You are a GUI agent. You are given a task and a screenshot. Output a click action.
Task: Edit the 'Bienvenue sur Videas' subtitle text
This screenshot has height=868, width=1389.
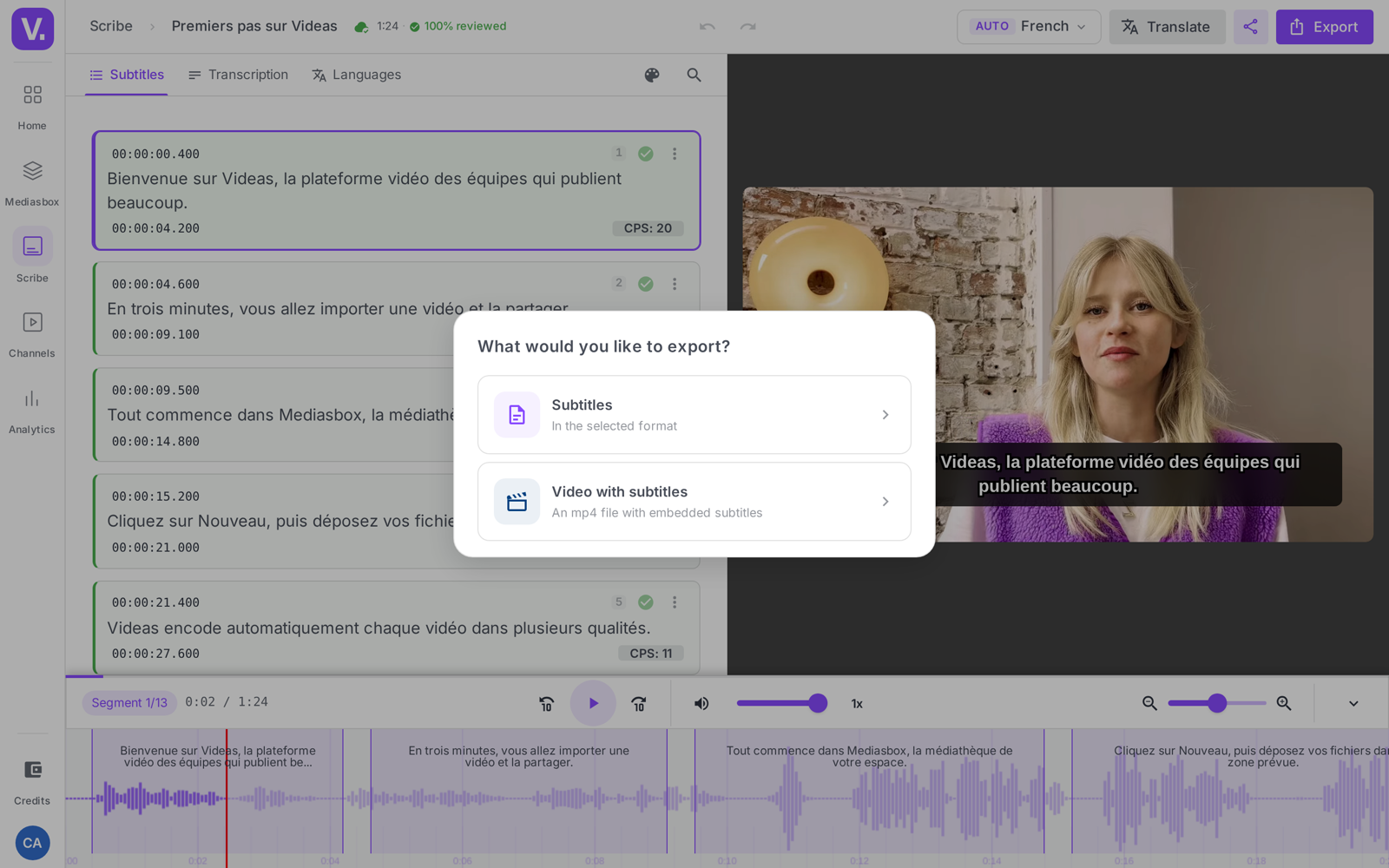tap(365, 191)
